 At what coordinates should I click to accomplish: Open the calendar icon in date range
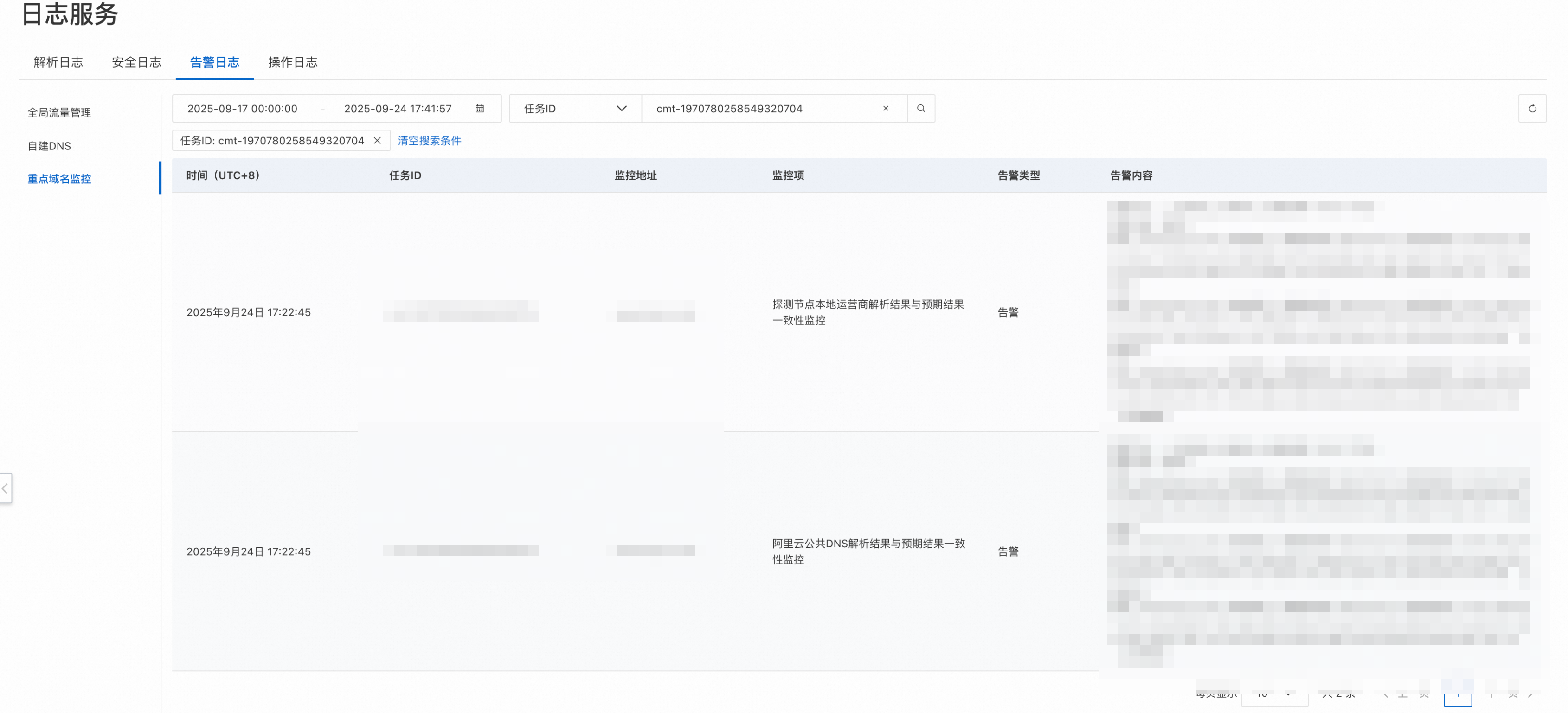point(480,108)
